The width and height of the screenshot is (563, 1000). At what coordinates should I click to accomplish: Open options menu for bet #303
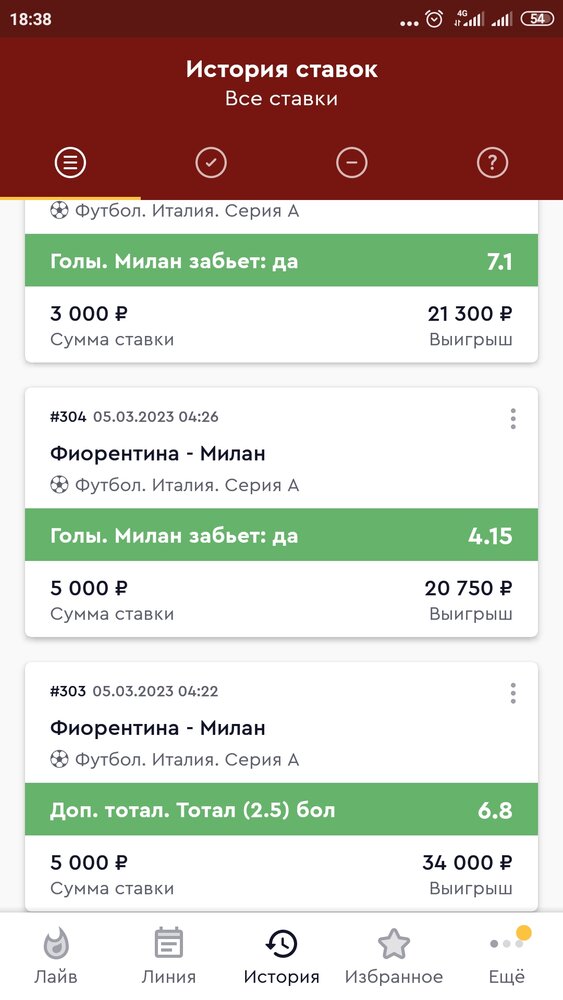pyautogui.click(x=513, y=693)
